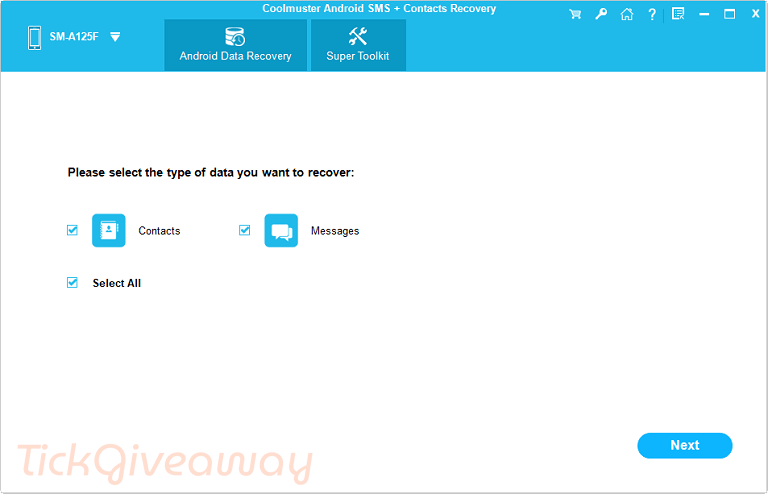Open help question mark icon
768x494 pixels.
click(652, 14)
